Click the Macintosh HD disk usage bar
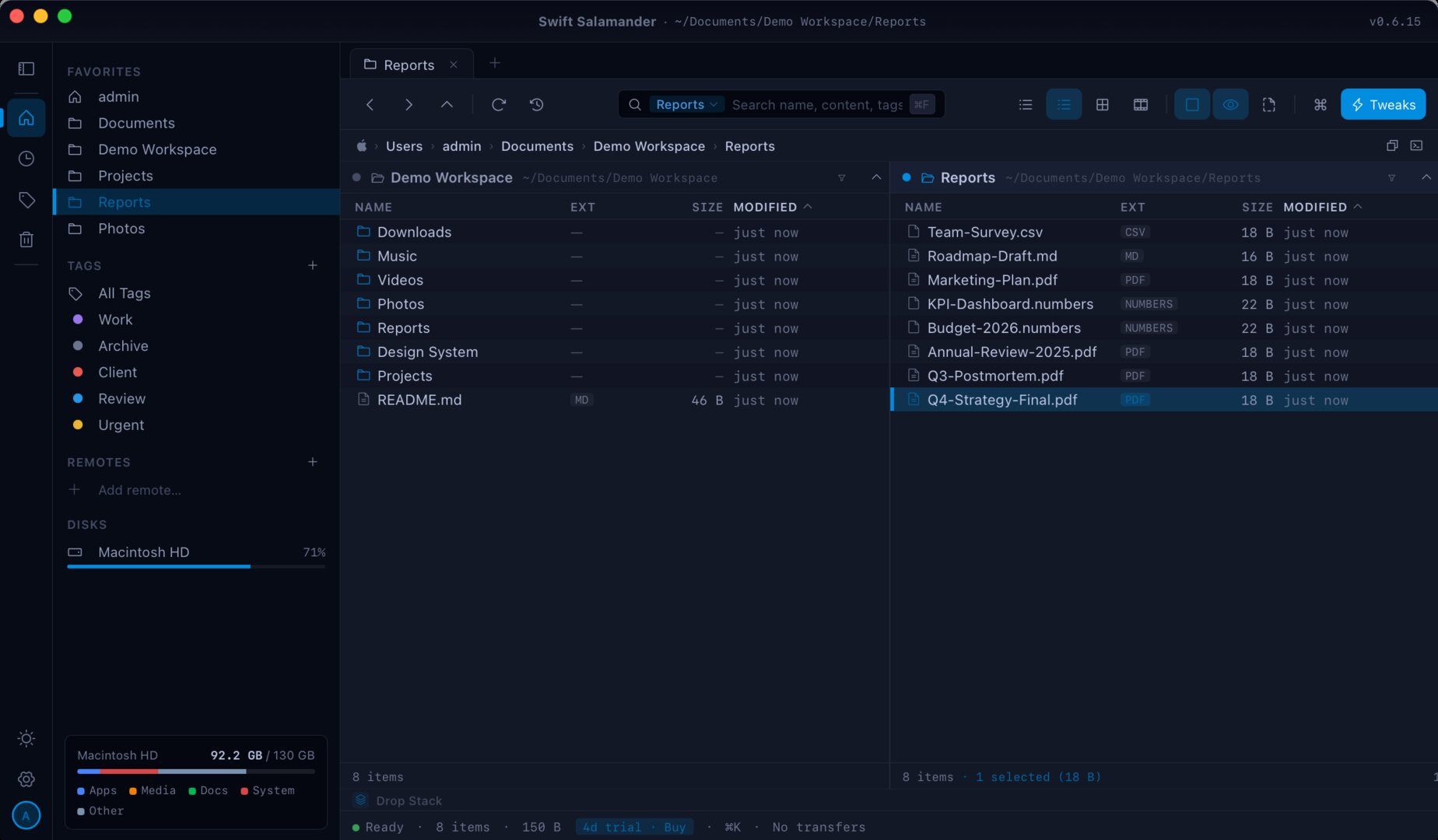This screenshot has width=1438, height=840. 196,566
